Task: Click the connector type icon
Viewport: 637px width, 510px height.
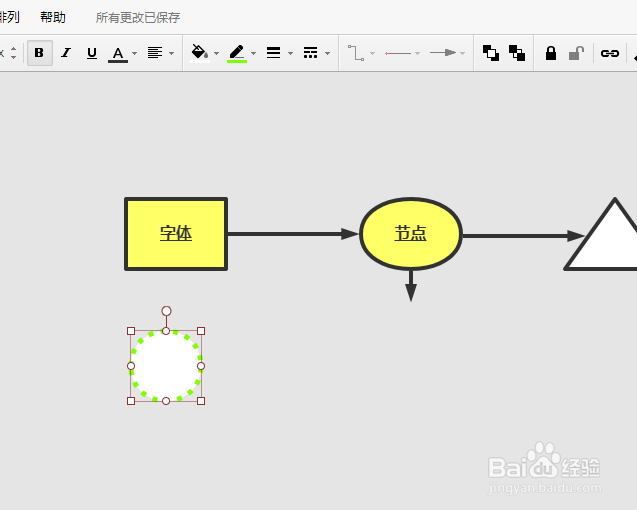Action: (x=356, y=53)
